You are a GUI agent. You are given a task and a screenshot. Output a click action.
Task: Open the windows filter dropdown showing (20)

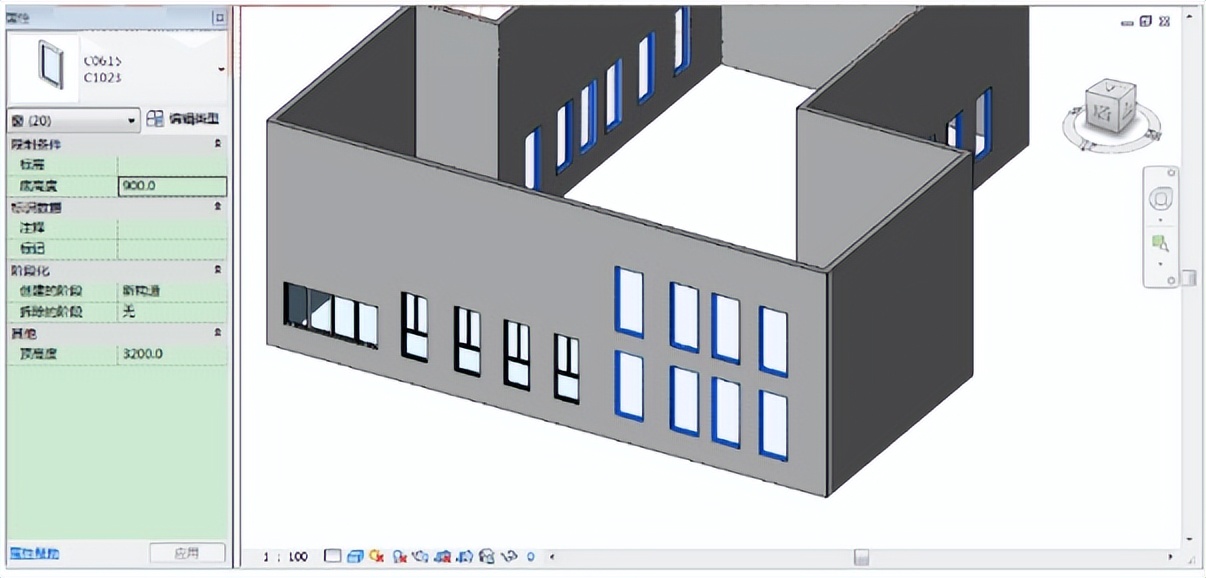tap(132, 119)
